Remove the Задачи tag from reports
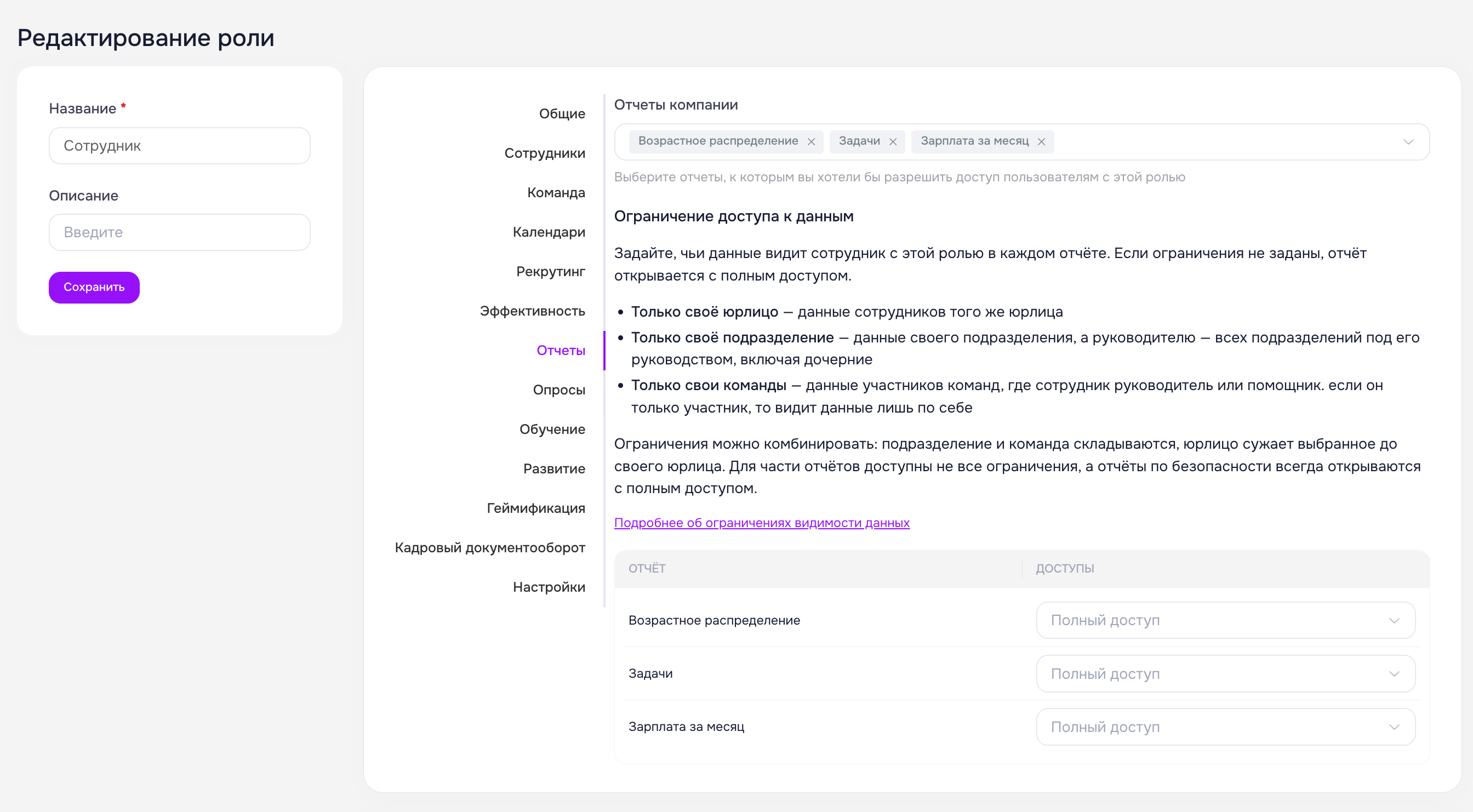The width and height of the screenshot is (1473, 812). point(893,142)
